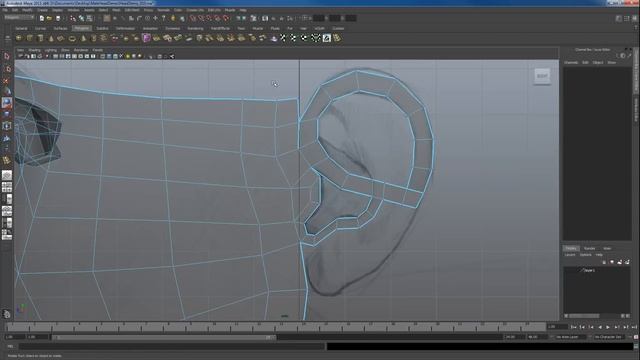Switch to the four view layout

7,187
